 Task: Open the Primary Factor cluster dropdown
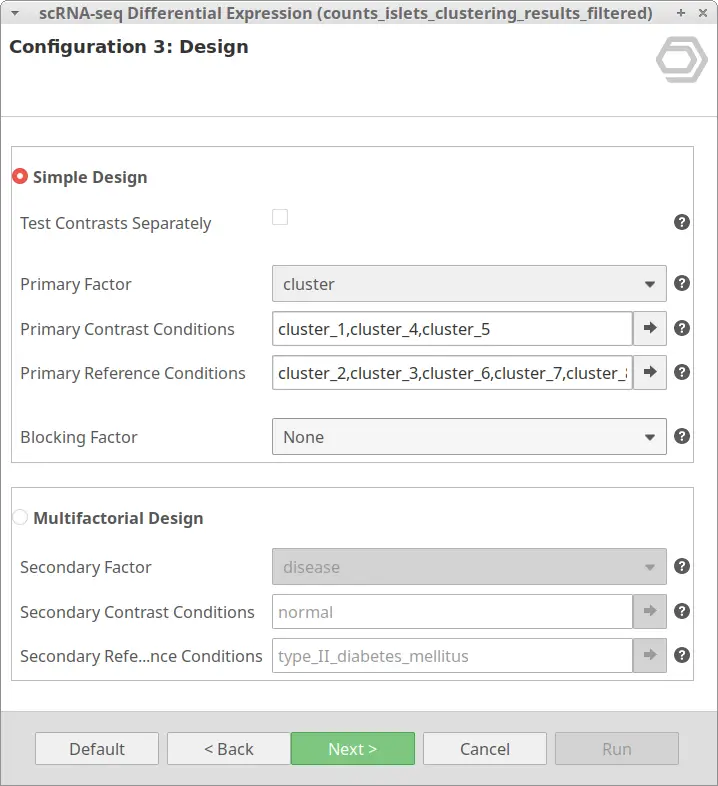469,284
